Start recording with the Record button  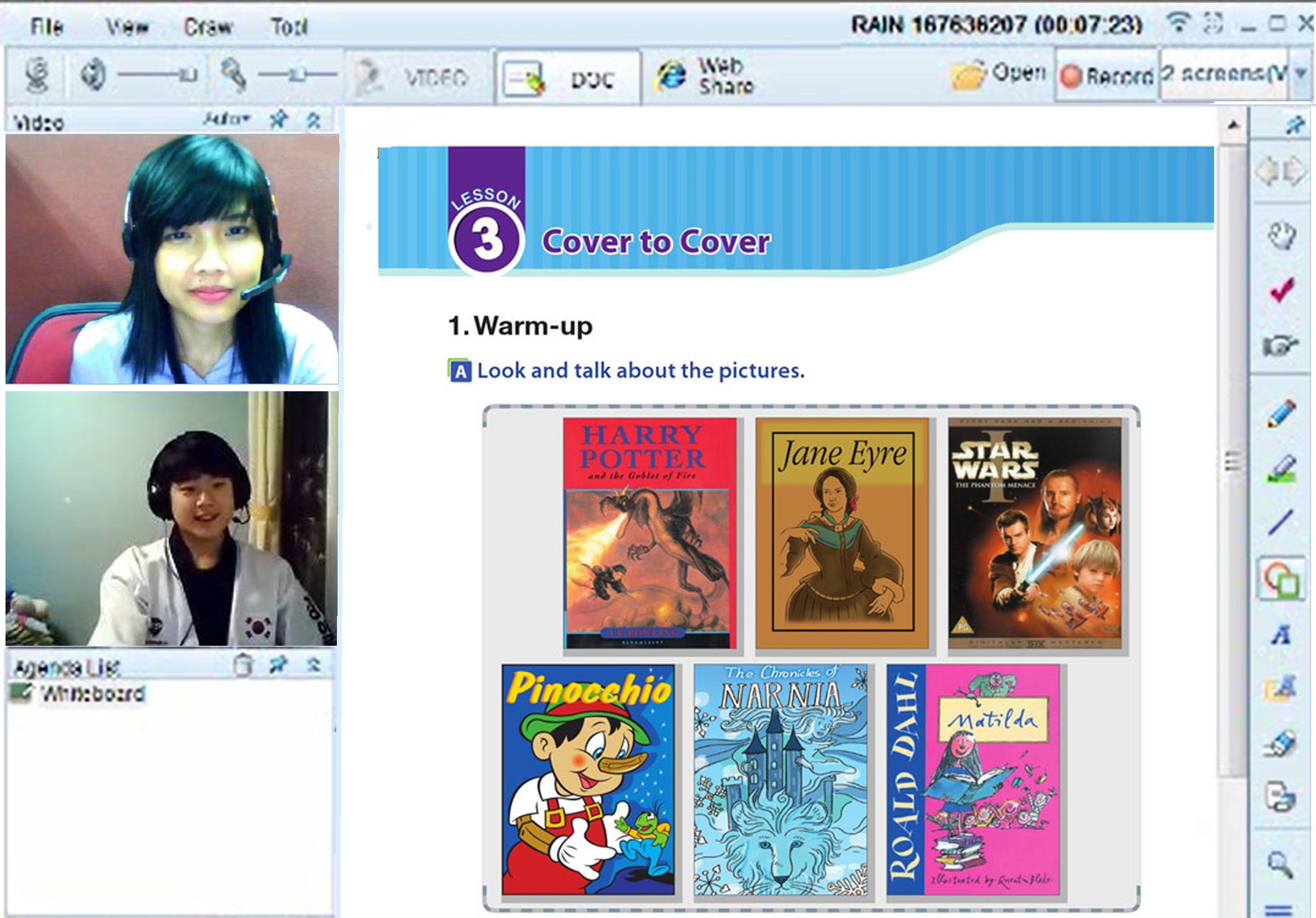tap(1107, 76)
